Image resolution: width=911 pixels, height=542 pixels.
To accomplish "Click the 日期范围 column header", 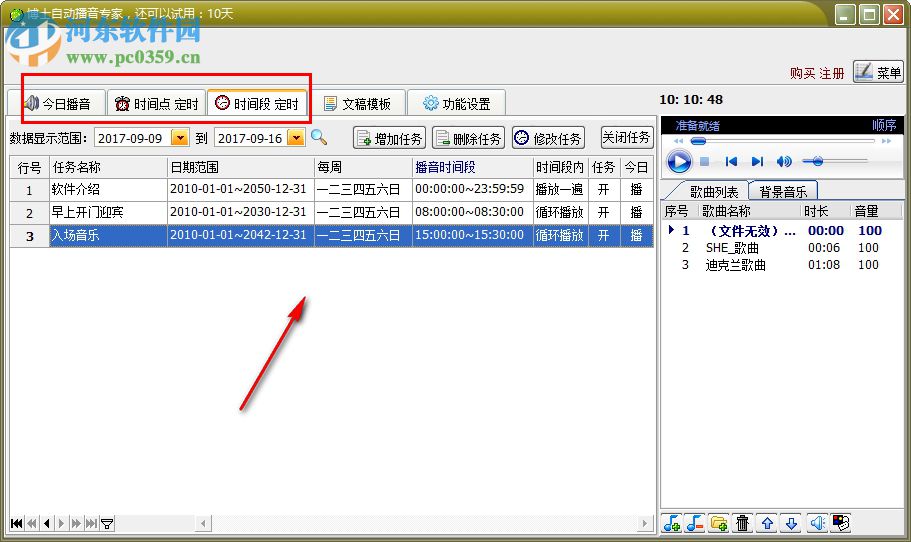I will (x=240, y=167).
